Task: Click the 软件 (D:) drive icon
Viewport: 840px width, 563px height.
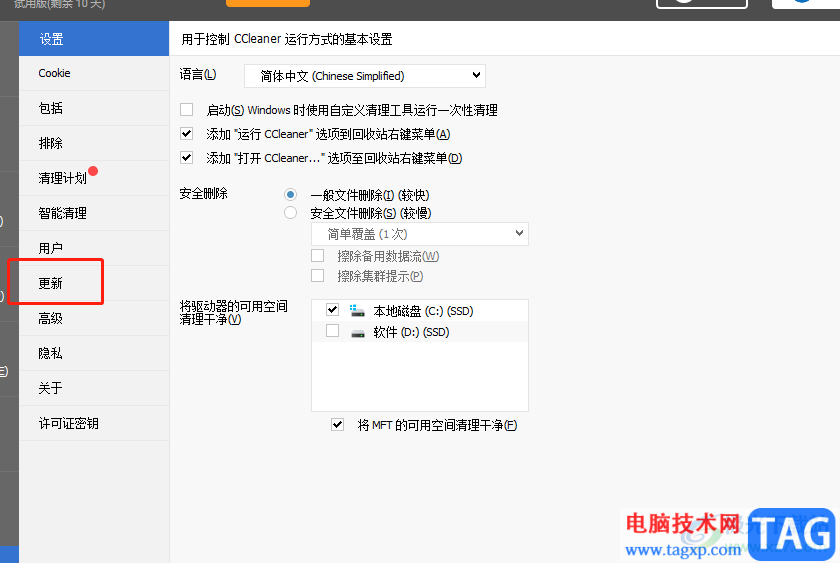Action: pyautogui.click(x=357, y=333)
